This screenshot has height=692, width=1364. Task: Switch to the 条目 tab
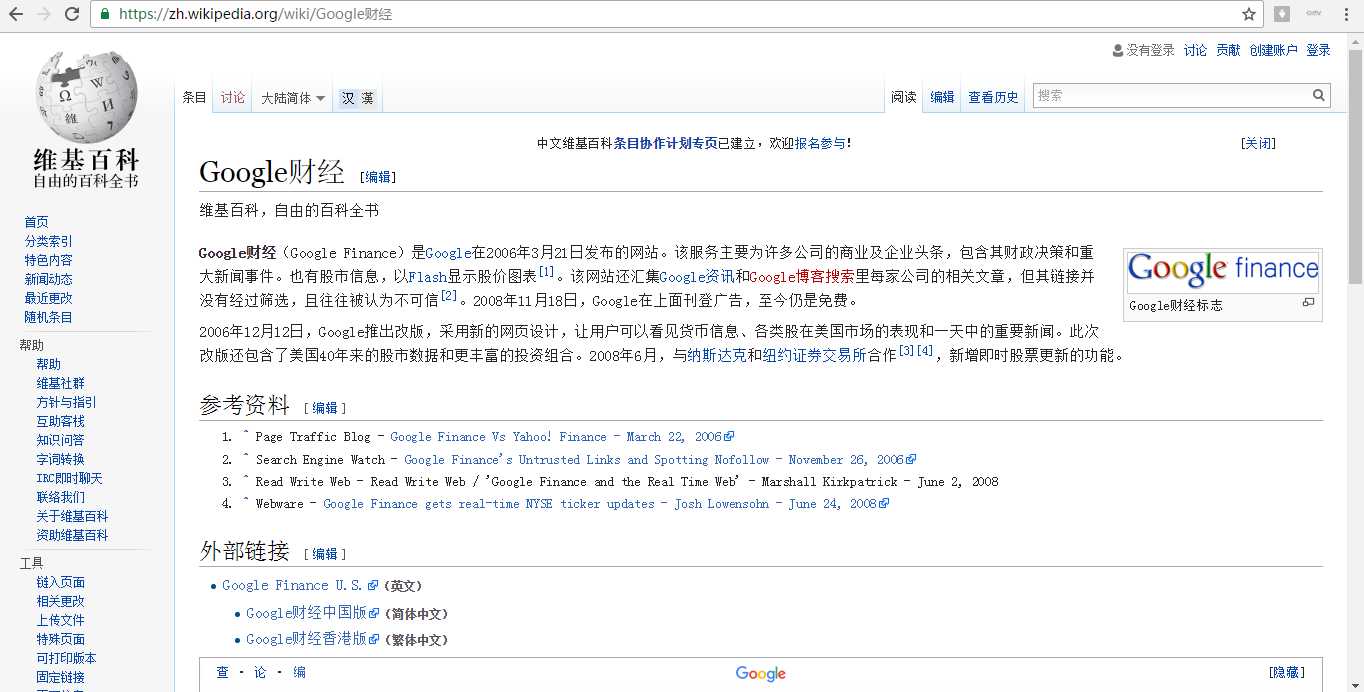coord(194,98)
